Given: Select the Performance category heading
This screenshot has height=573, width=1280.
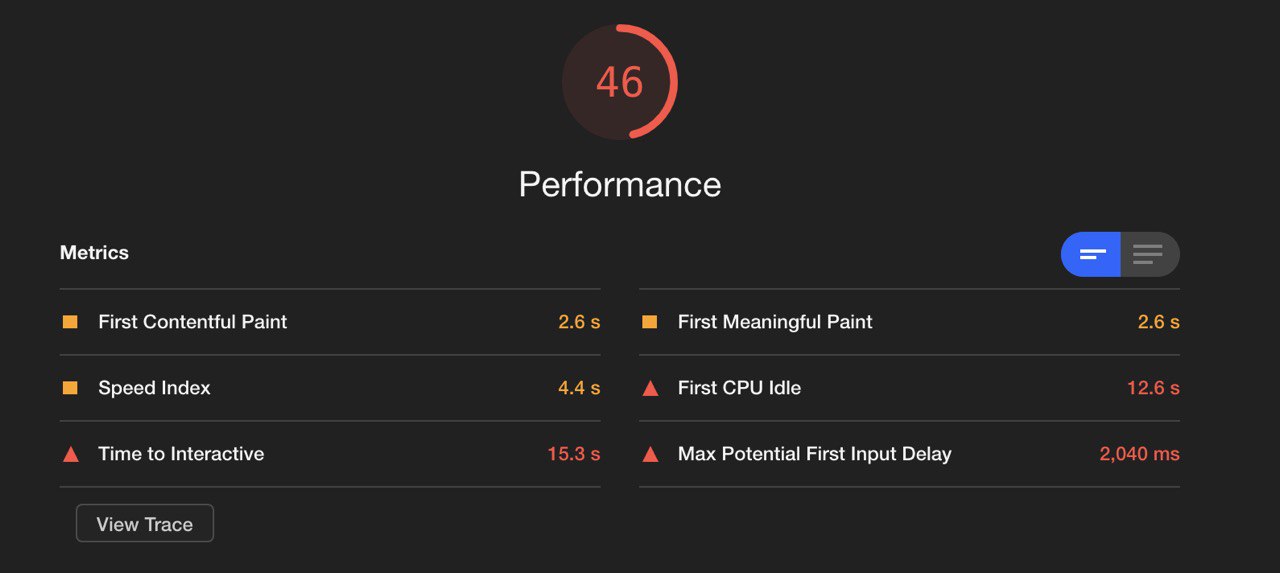Looking at the screenshot, I should (620, 184).
